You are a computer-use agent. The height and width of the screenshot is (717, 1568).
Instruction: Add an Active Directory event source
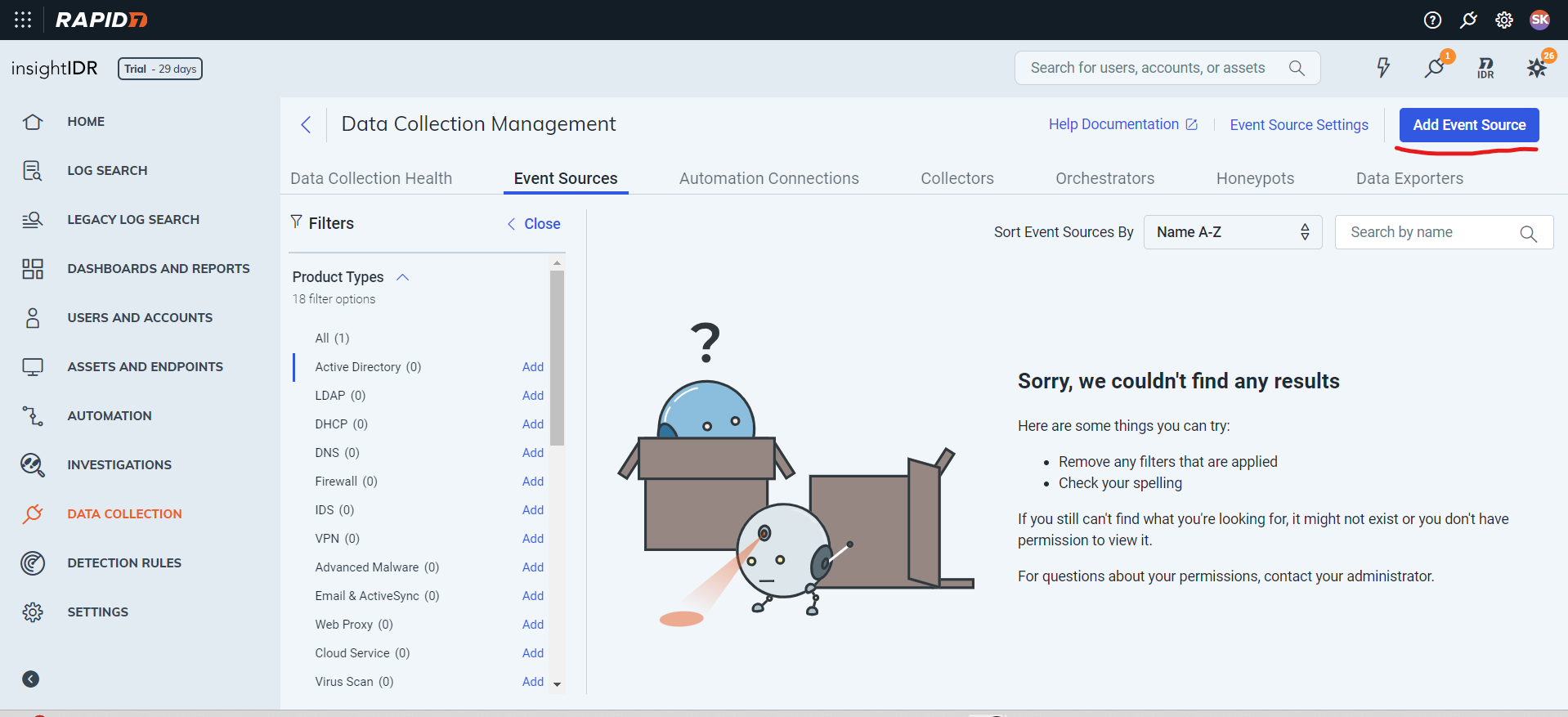(533, 367)
